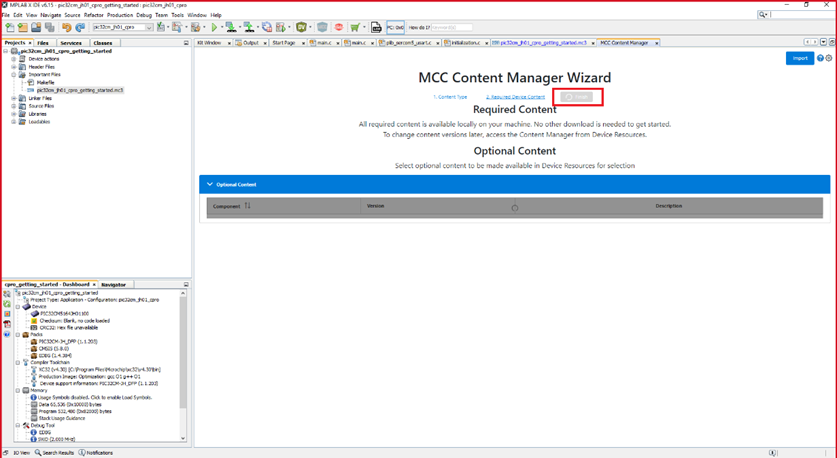Open the project configuration dropdown
The width and height of the screenshot is (837, 458).
point(122,28)
